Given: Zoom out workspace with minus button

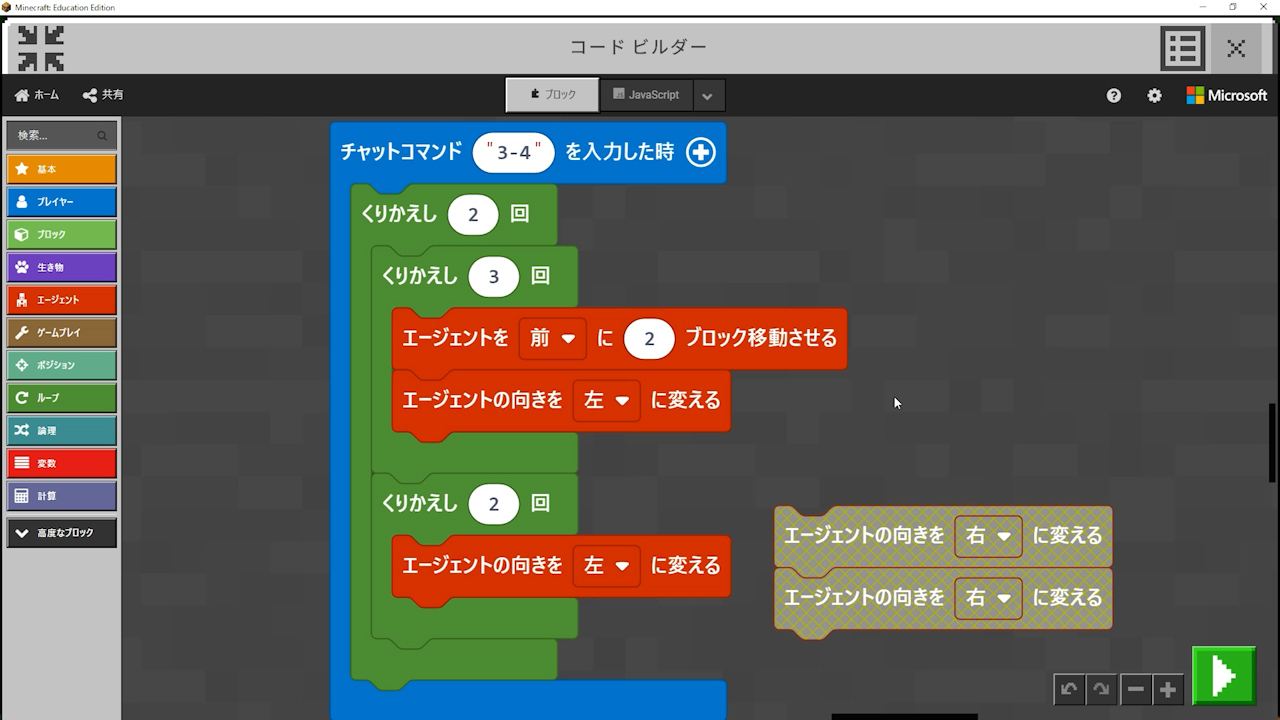Looking at the screenshot, I should [x=1135, y=689].
